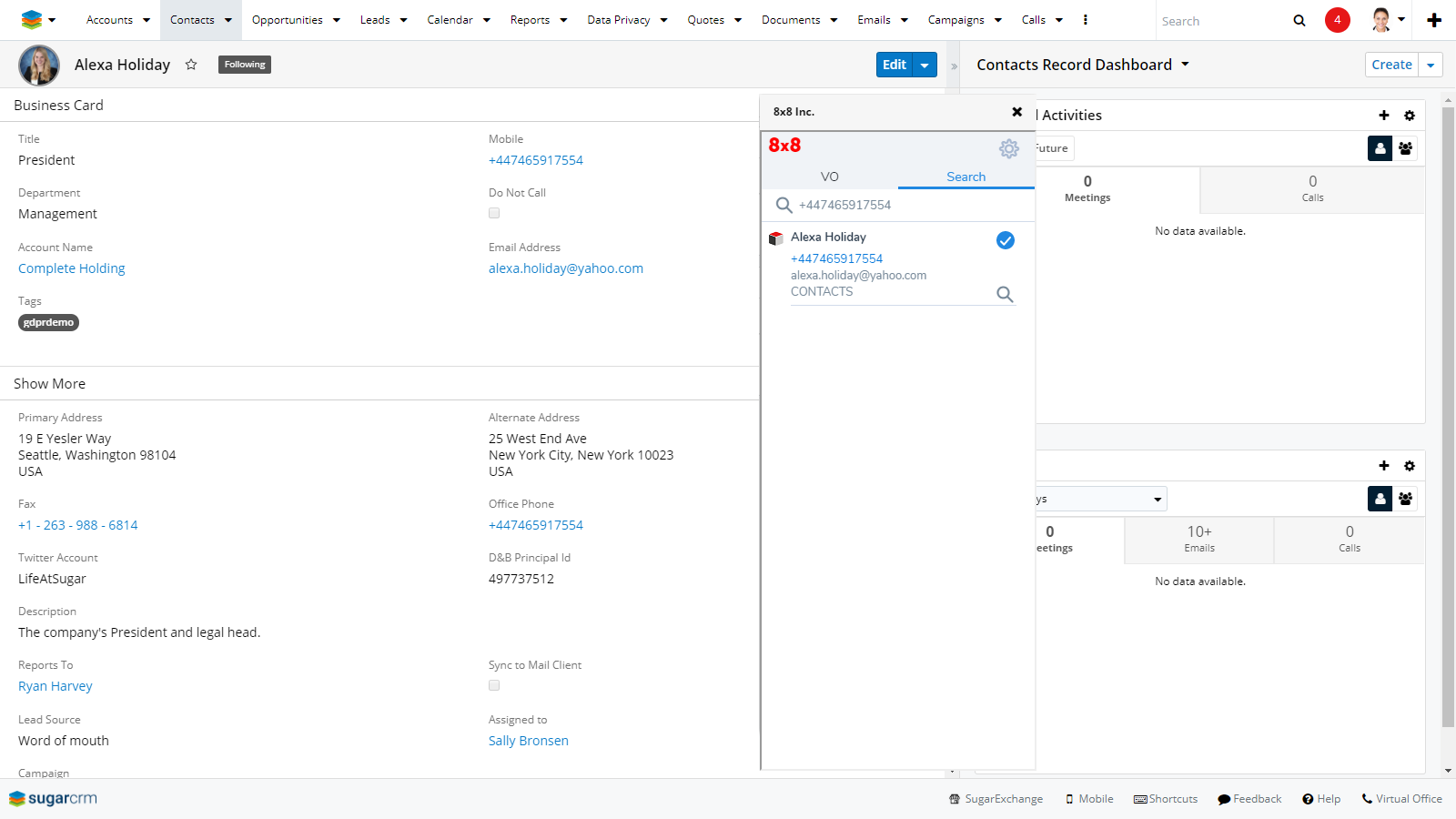The width and height of the screenshot is (1456, 819).
Task: Open lower dashlet gear settings
Action: [1410, 466]
